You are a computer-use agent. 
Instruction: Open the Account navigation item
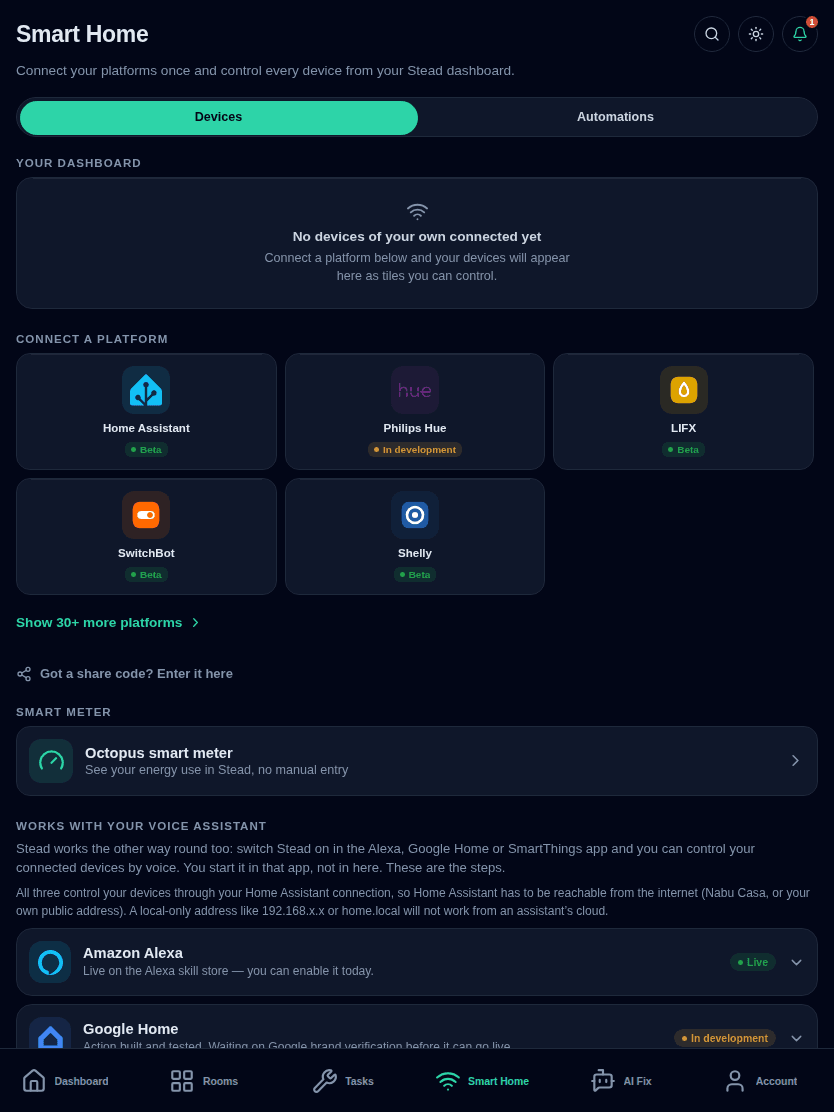pos(760,1081)
